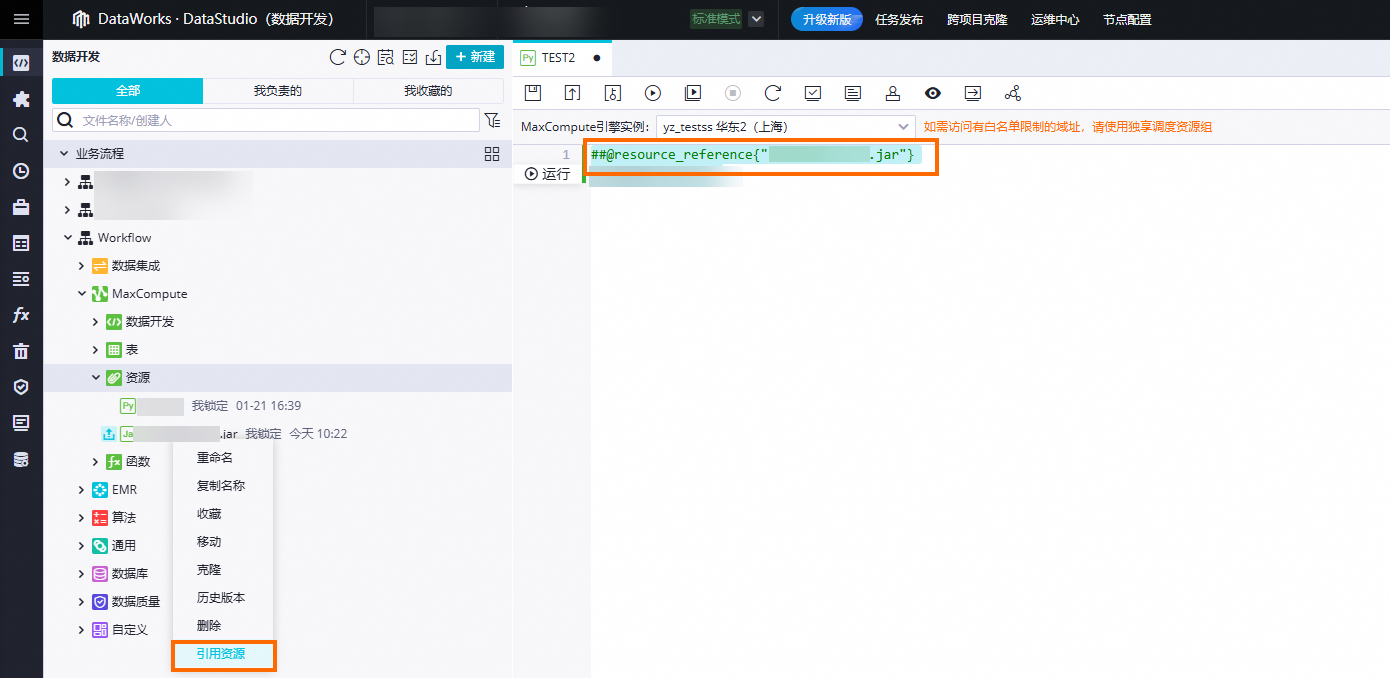Open the database stack icon in sidebar

pos(21,460)
